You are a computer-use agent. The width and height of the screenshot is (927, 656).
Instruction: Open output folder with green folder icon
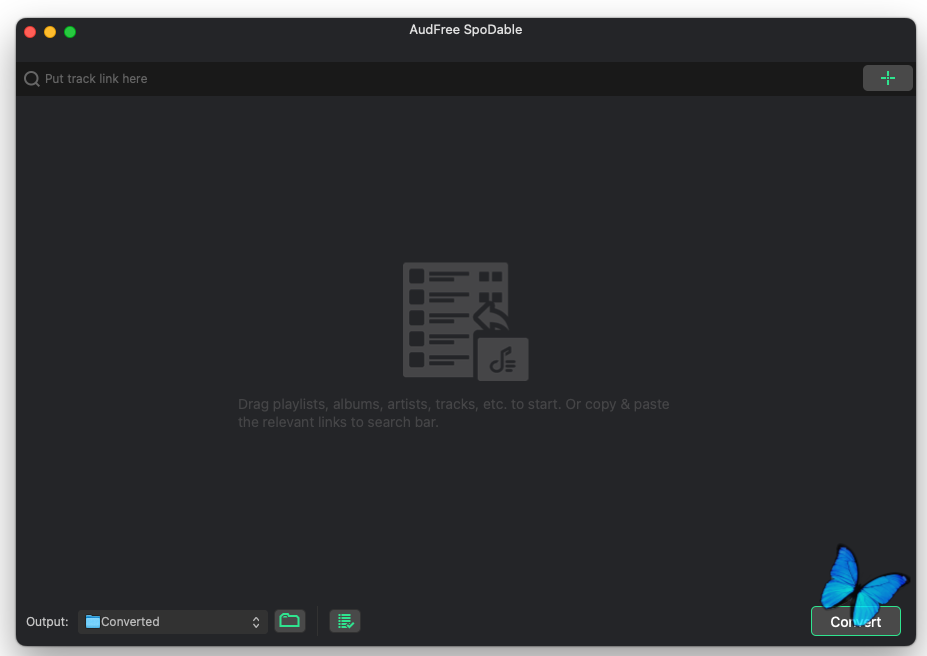[290, 621]
